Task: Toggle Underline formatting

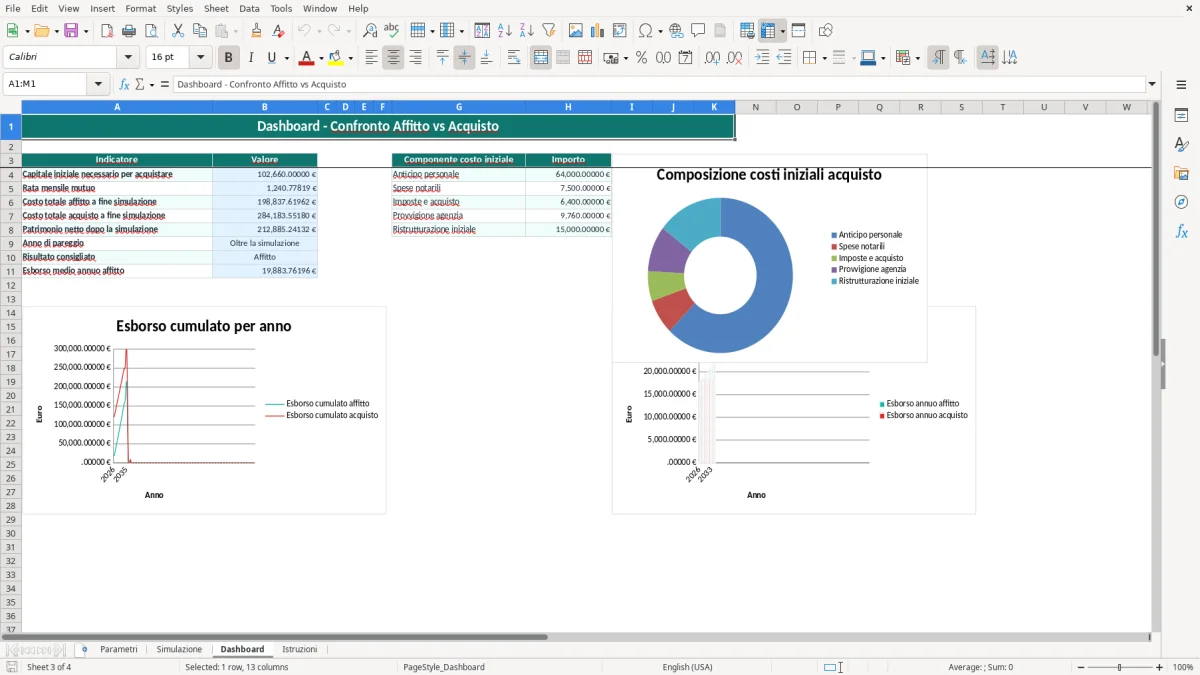Action: pyautogui.click(x=271, y=58)
